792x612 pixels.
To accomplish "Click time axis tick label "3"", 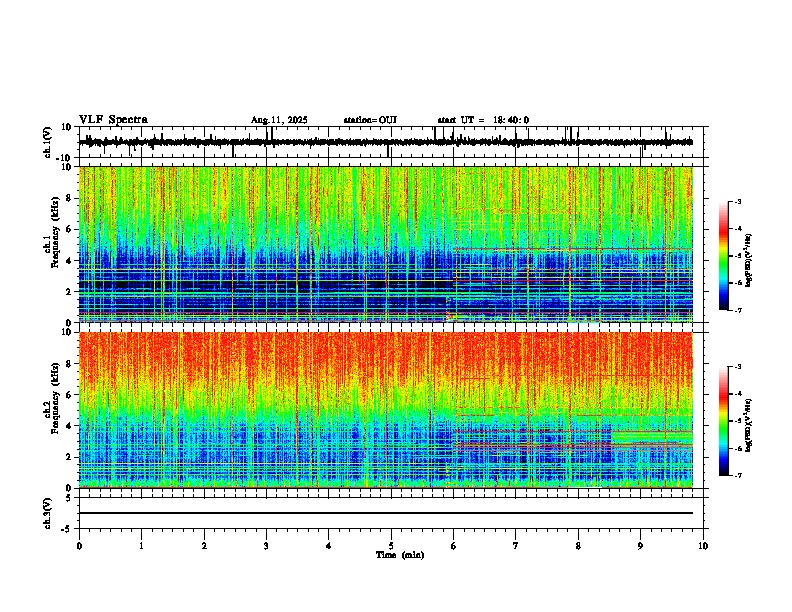I will click(x=266, y=546).
